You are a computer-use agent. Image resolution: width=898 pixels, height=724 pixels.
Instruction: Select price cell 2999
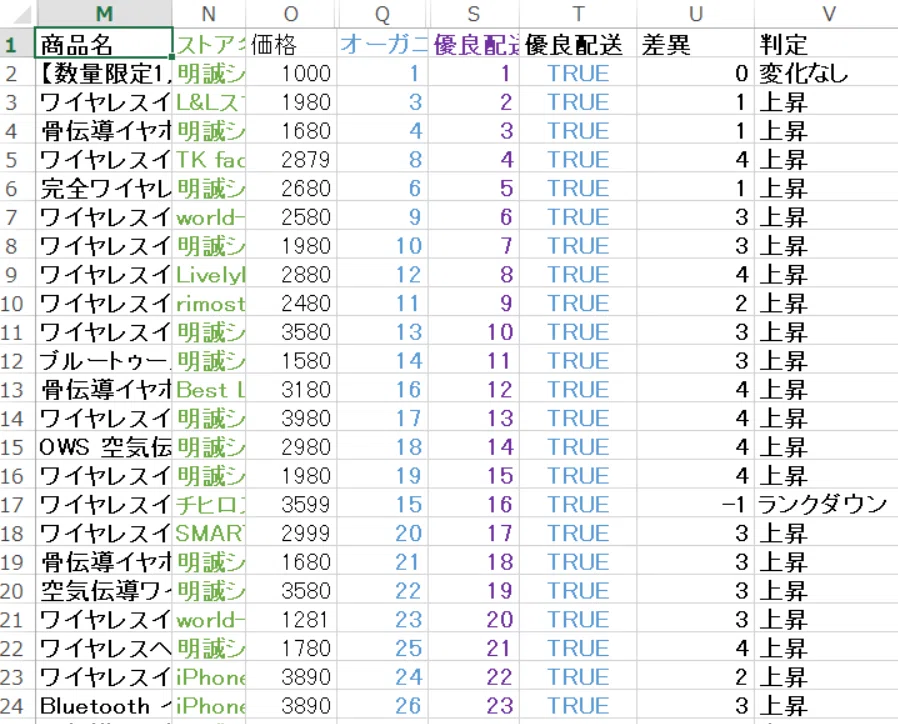[292, 533]
